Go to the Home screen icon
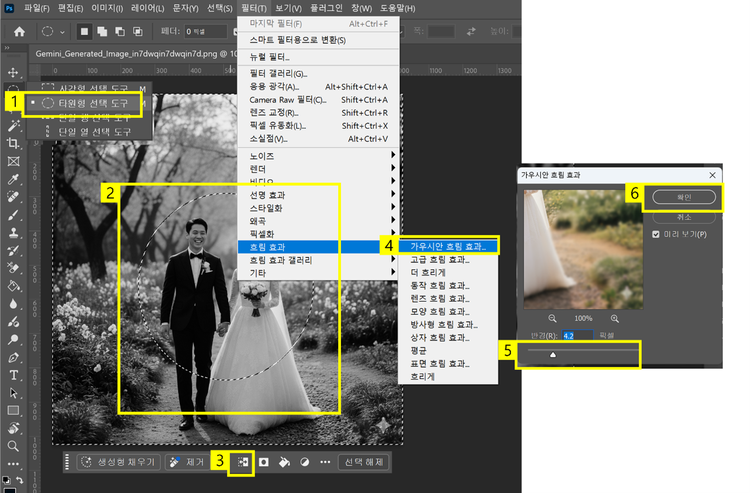 (x=19, y=32)
